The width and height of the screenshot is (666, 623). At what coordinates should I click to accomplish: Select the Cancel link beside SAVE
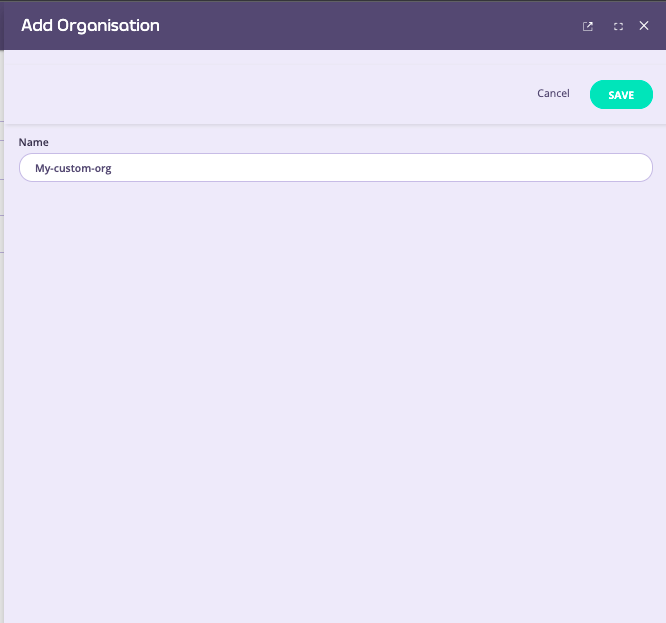[553, 94]
